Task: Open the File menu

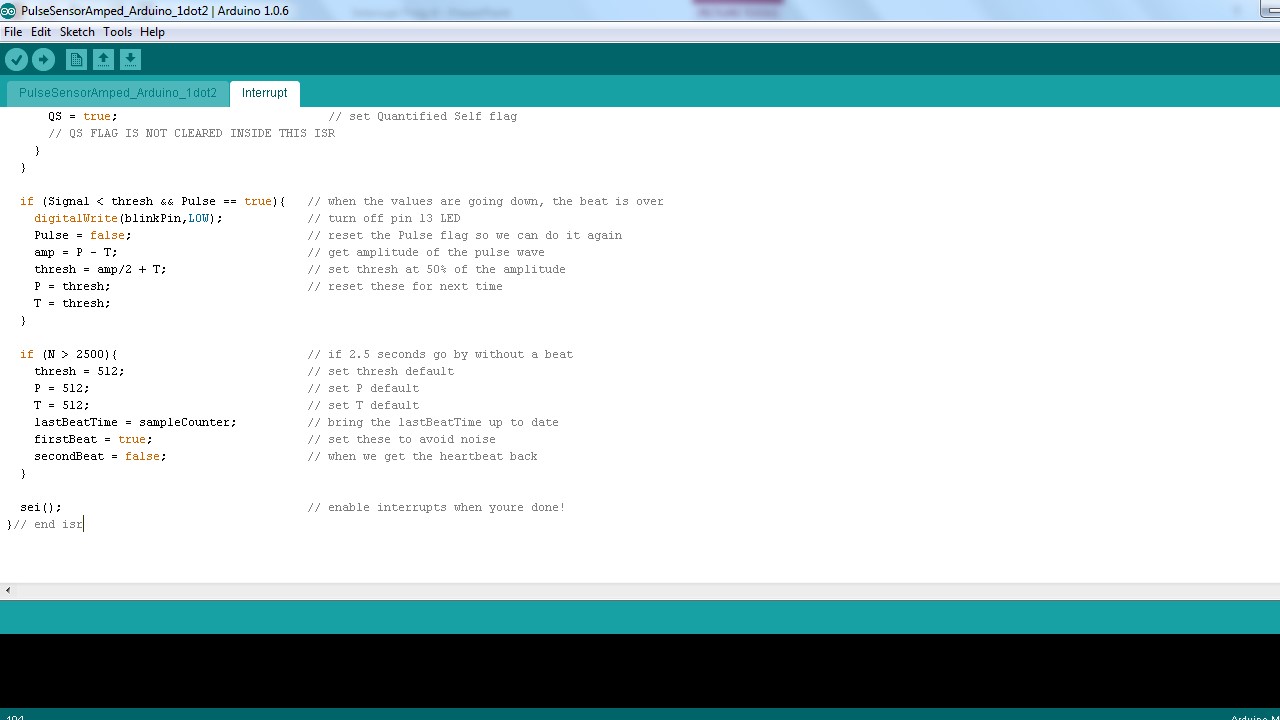Action: tap(13, 31)
